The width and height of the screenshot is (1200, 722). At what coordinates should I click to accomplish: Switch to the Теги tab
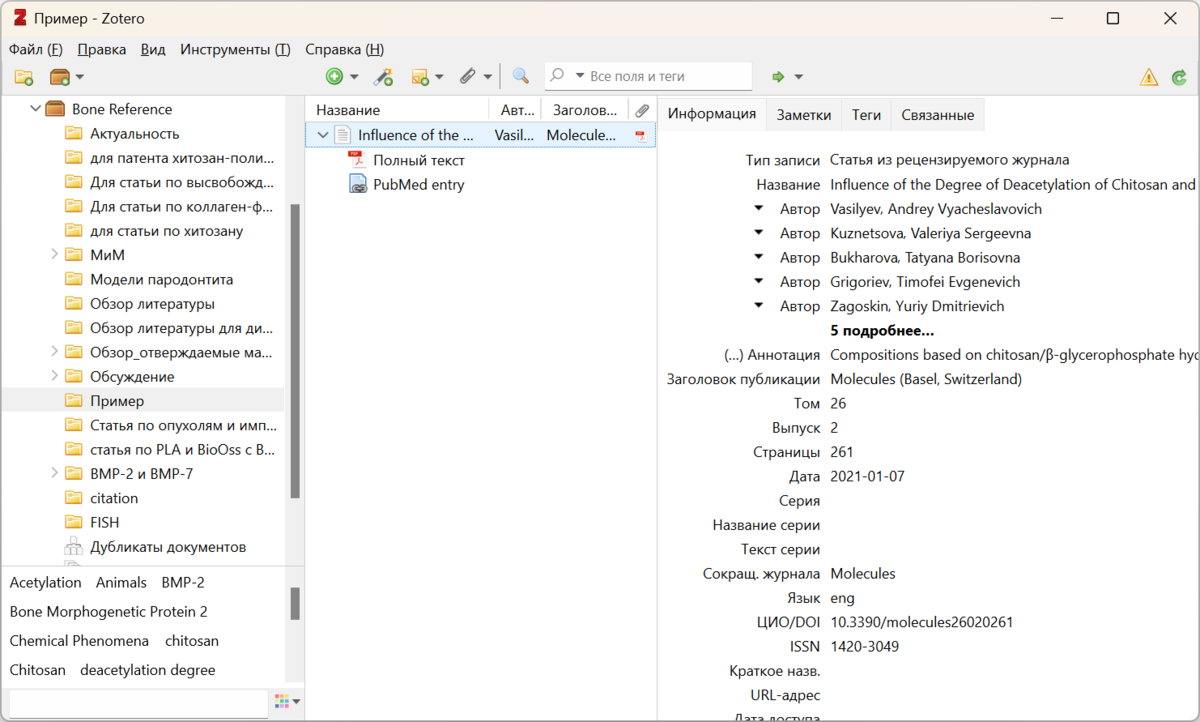[866, 114]
